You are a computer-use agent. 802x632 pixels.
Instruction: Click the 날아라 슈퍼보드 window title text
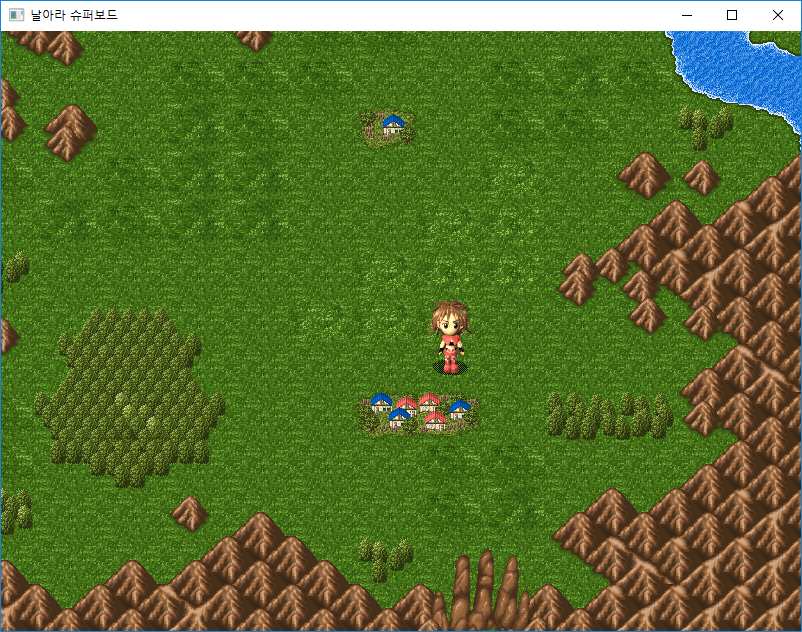click(x=74, y=15)
